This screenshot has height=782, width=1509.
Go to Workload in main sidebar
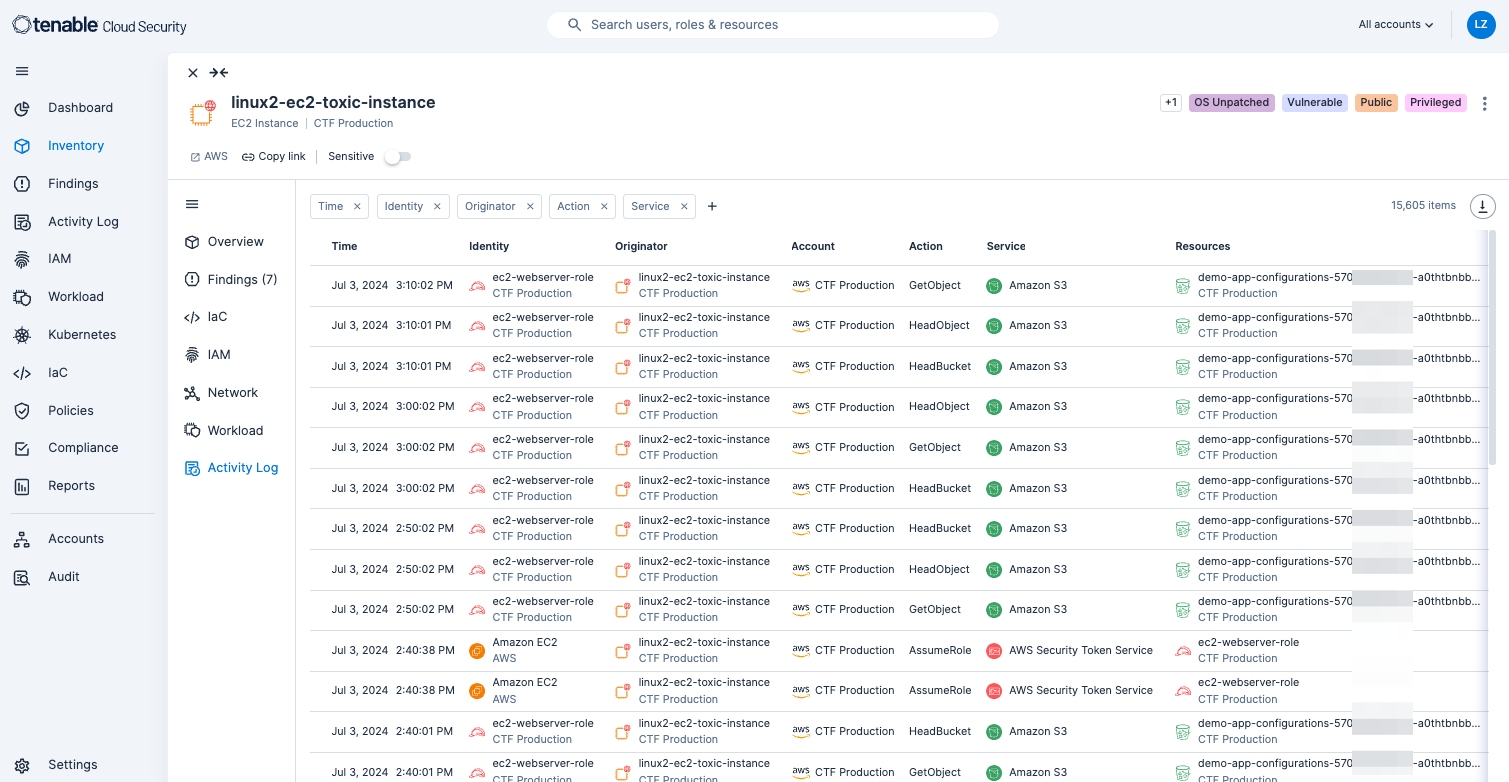76,297
